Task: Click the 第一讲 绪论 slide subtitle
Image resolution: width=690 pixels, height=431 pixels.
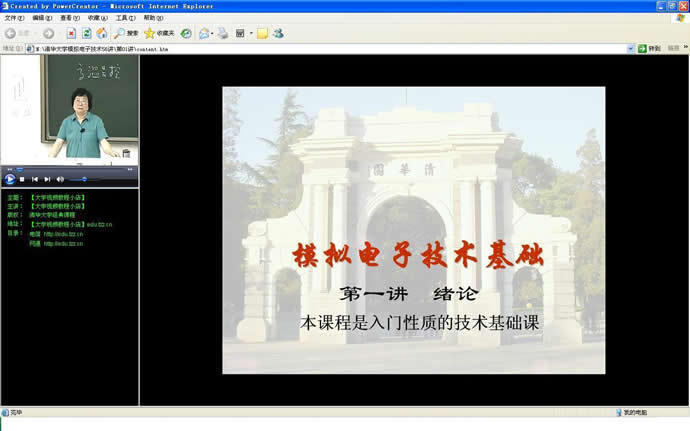Action: coord(408,294)
